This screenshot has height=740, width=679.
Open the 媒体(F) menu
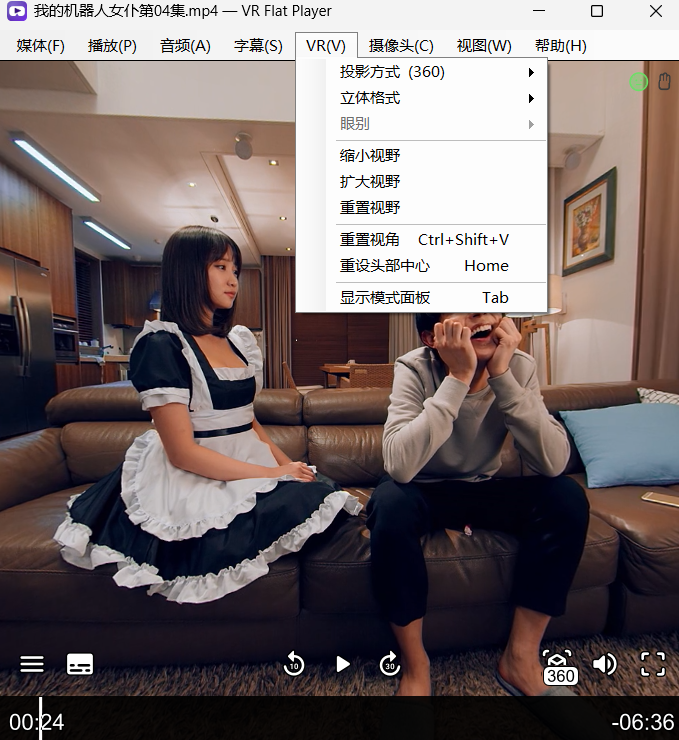point(41,46)
